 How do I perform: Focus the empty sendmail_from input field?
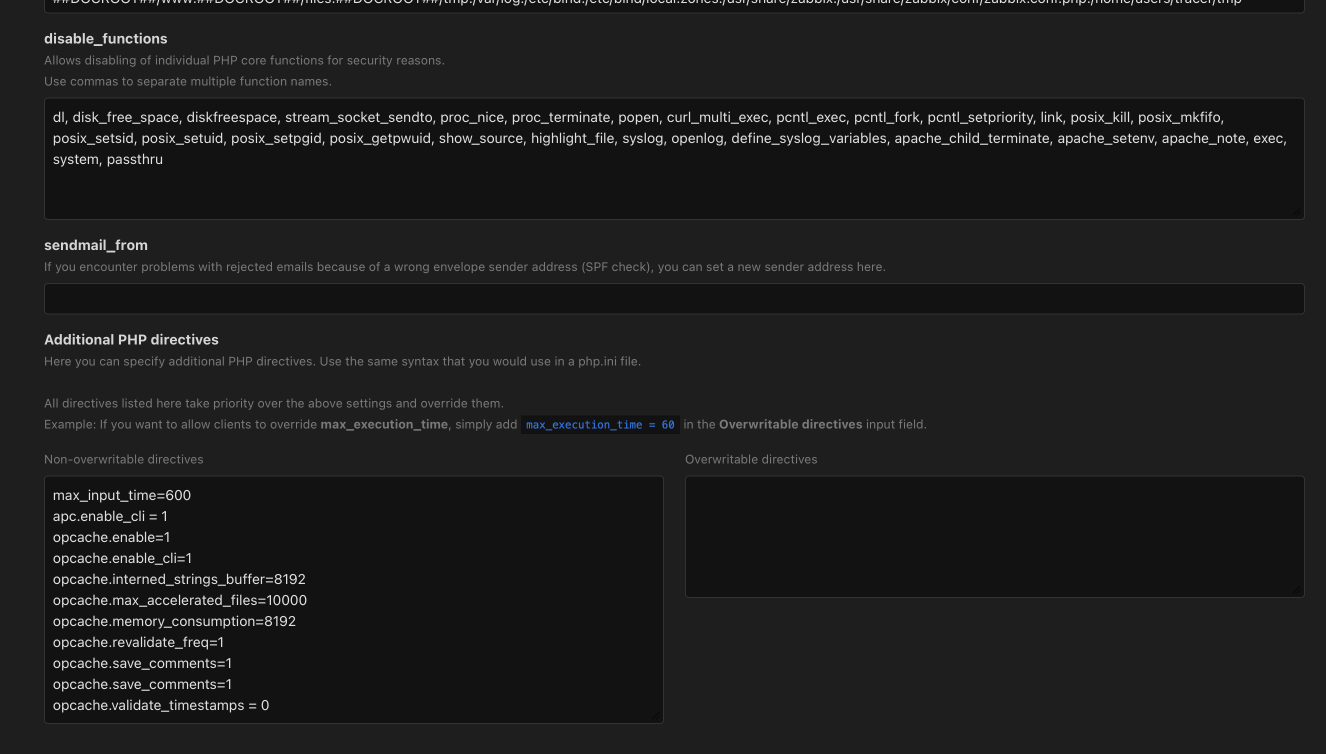click(x=674, y=299)
